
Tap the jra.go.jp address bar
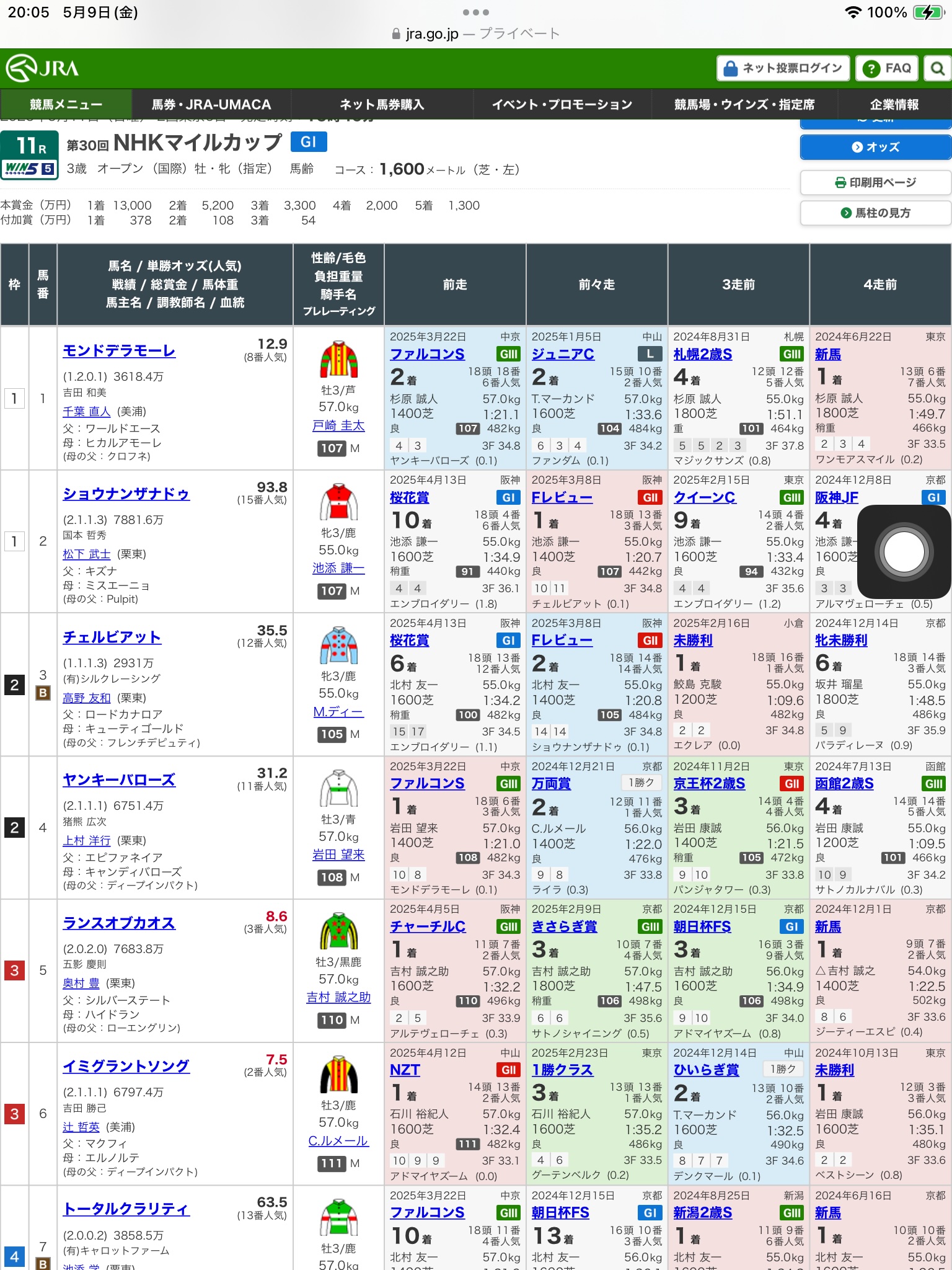point(476,33)
